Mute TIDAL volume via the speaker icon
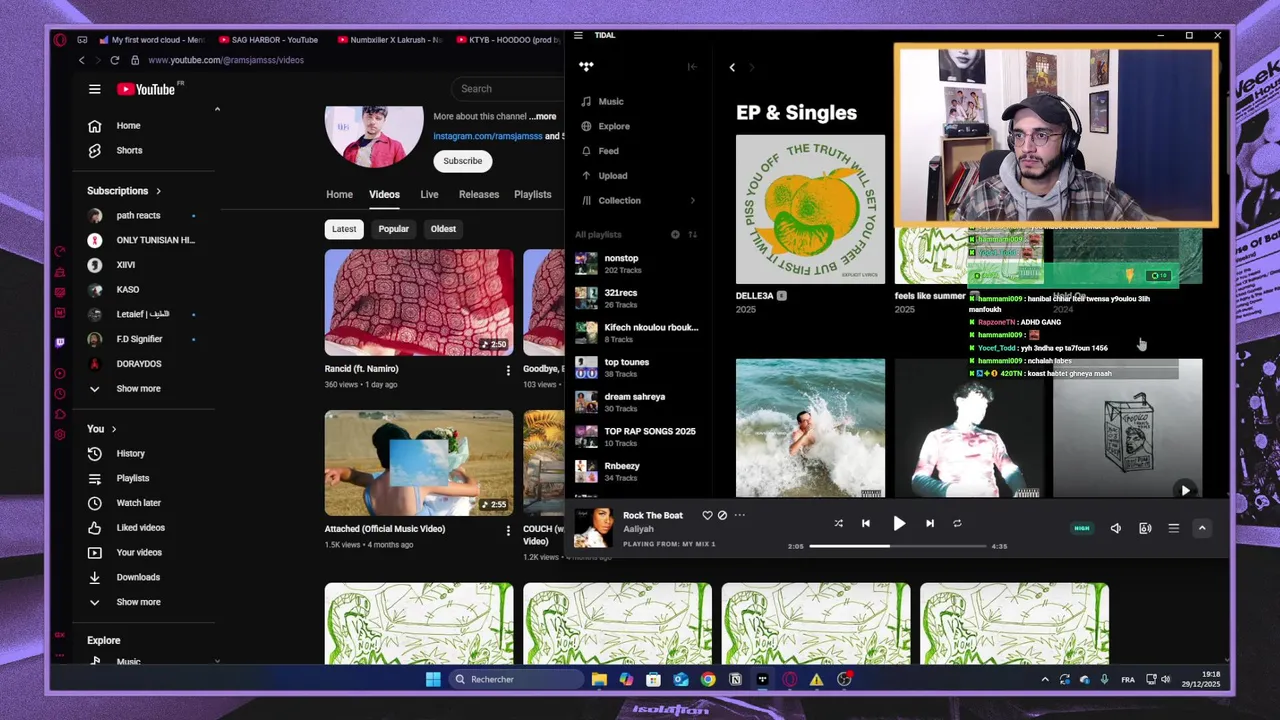The width and height of the screenshot is (1280, 720). 1116,528
